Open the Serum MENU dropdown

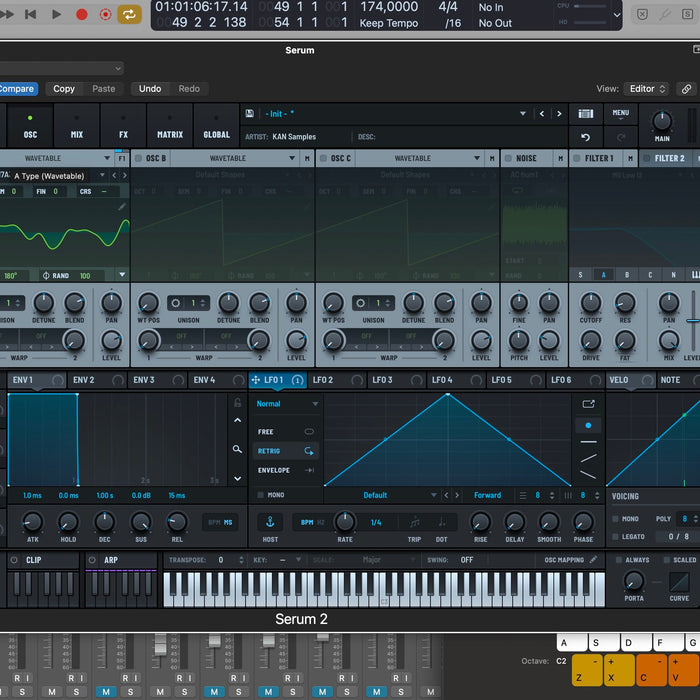[621, 114]
